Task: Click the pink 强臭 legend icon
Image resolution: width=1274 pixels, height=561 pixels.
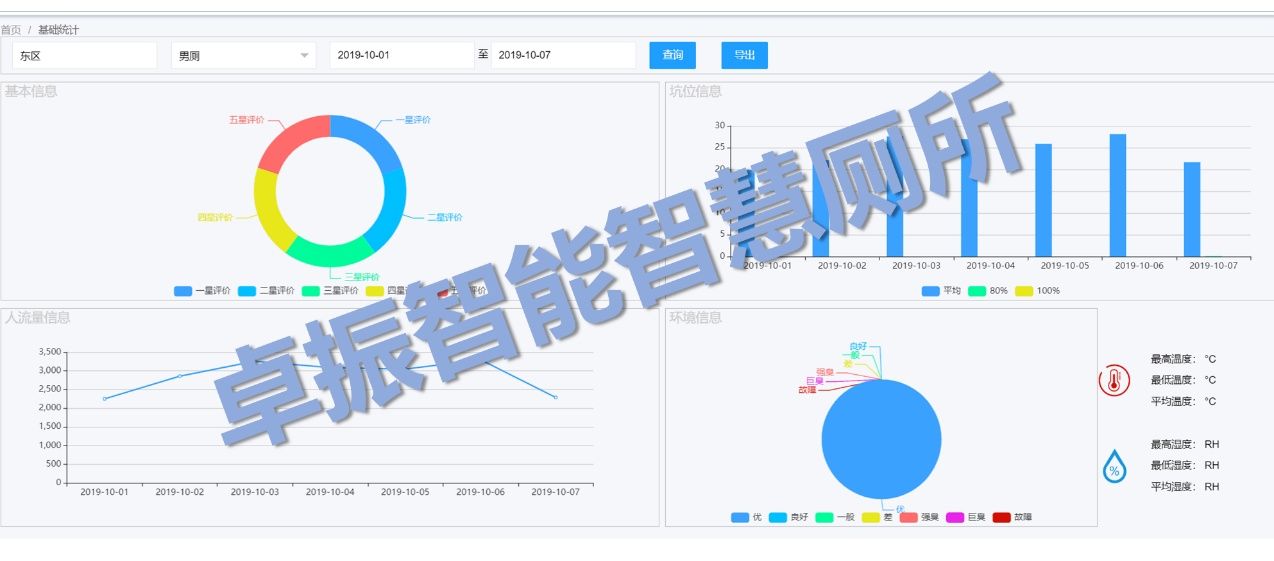Action: click(908, 517)
